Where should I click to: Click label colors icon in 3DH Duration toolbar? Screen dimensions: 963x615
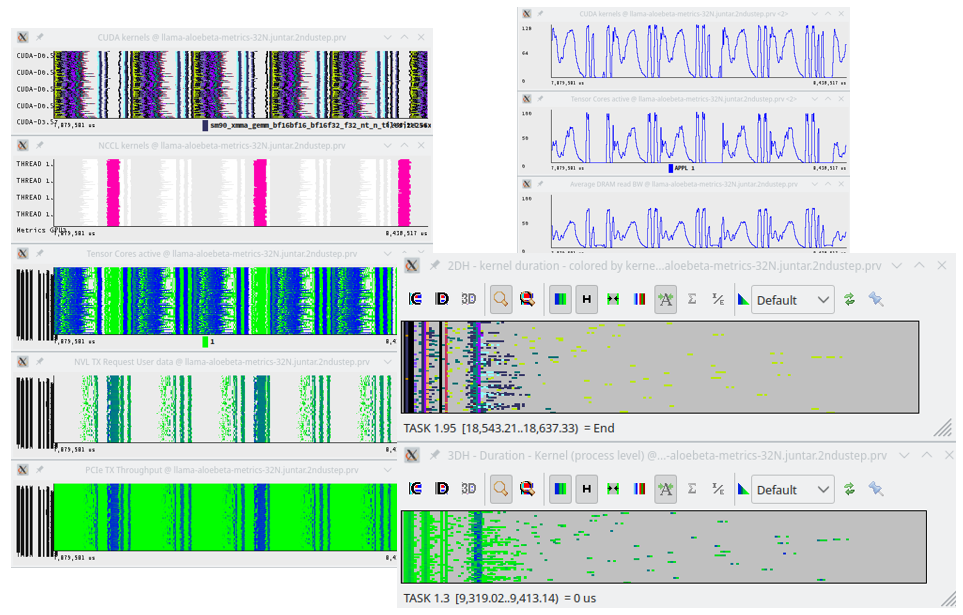pos(639,489)
